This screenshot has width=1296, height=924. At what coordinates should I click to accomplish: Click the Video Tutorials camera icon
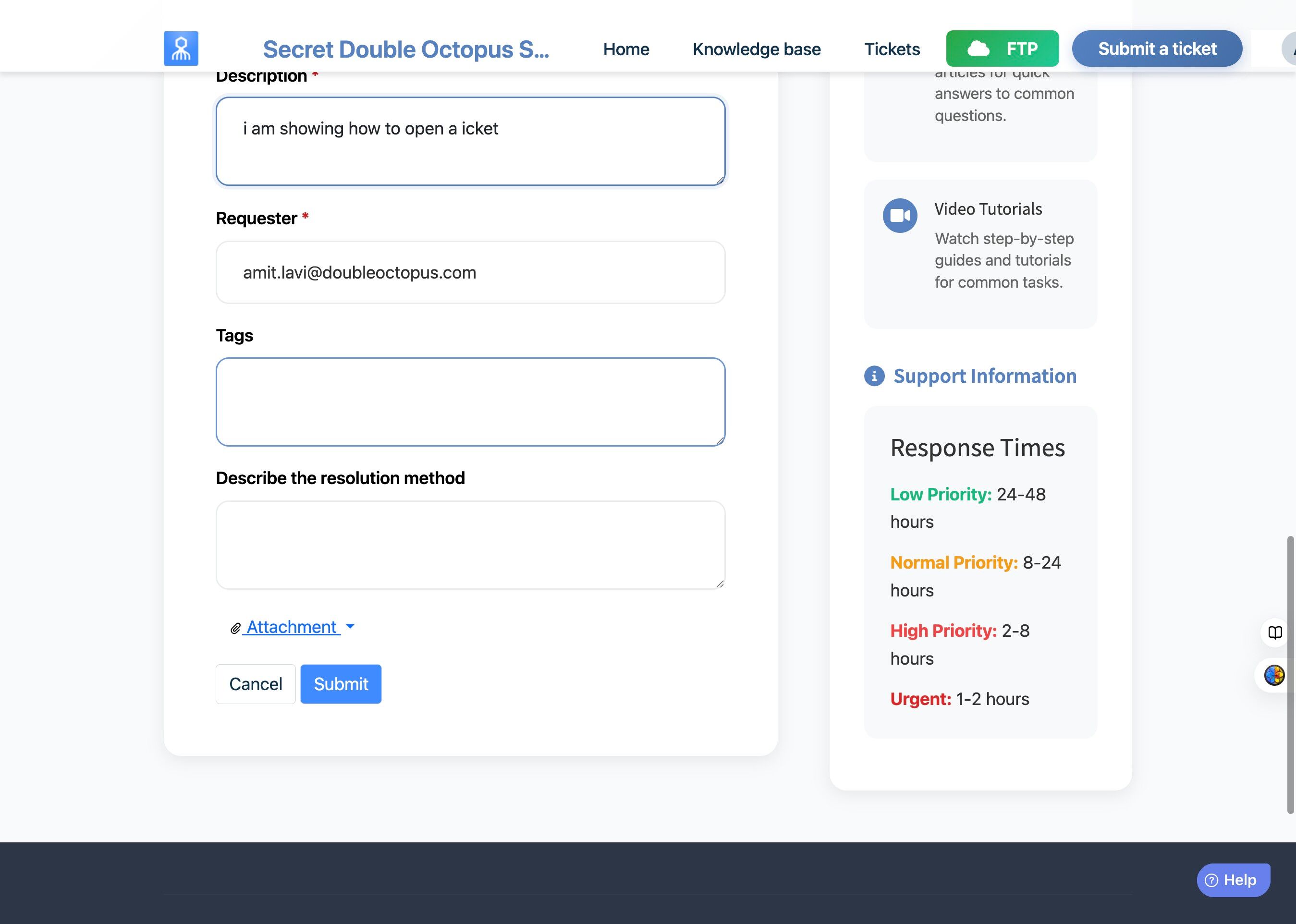[899, 216]
